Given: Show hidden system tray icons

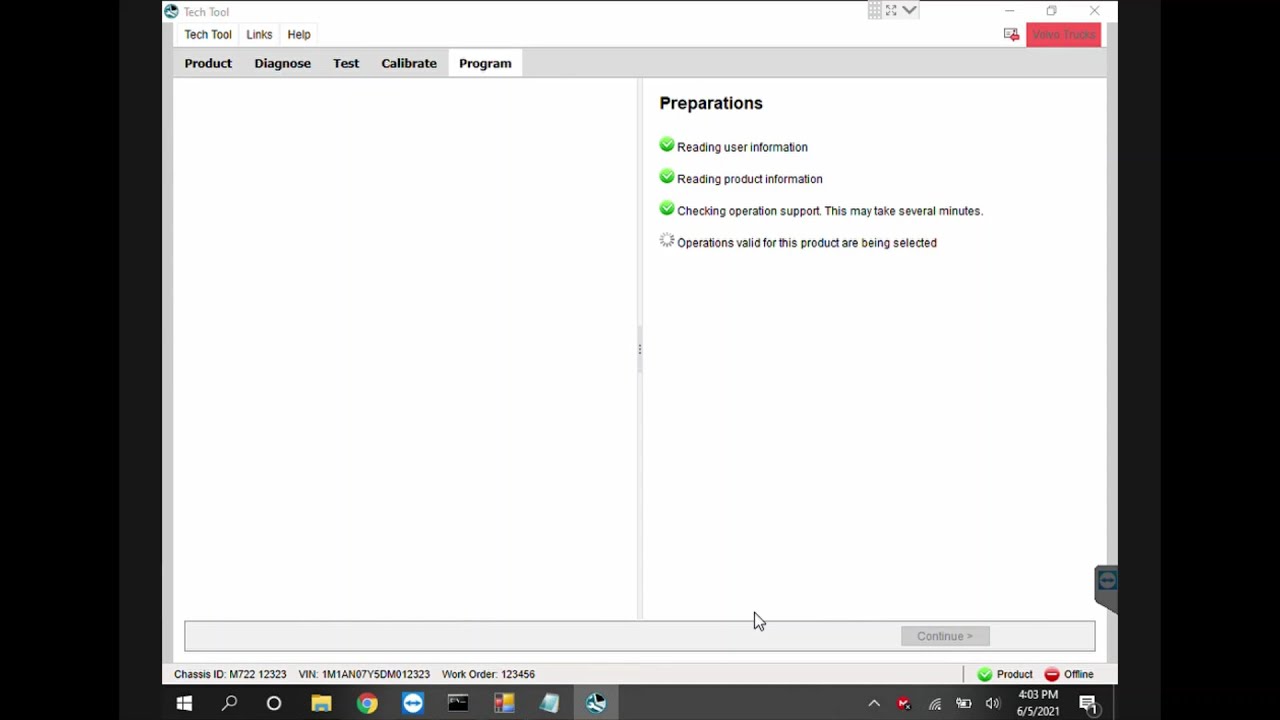Looking at the screenshot, I should (x=874, y=704).
